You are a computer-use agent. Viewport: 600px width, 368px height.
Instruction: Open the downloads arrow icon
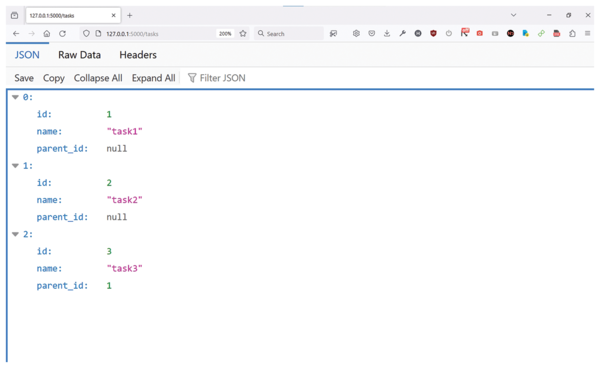click(x=387, y=34)
